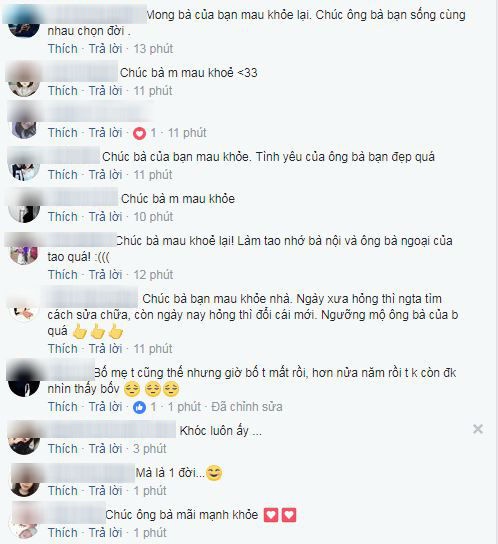Open avatar of 'Chúc ông bà mãi mạnh khỏe' commenter
The height and width of the screenshot is (544, 498).
point(25,520)
